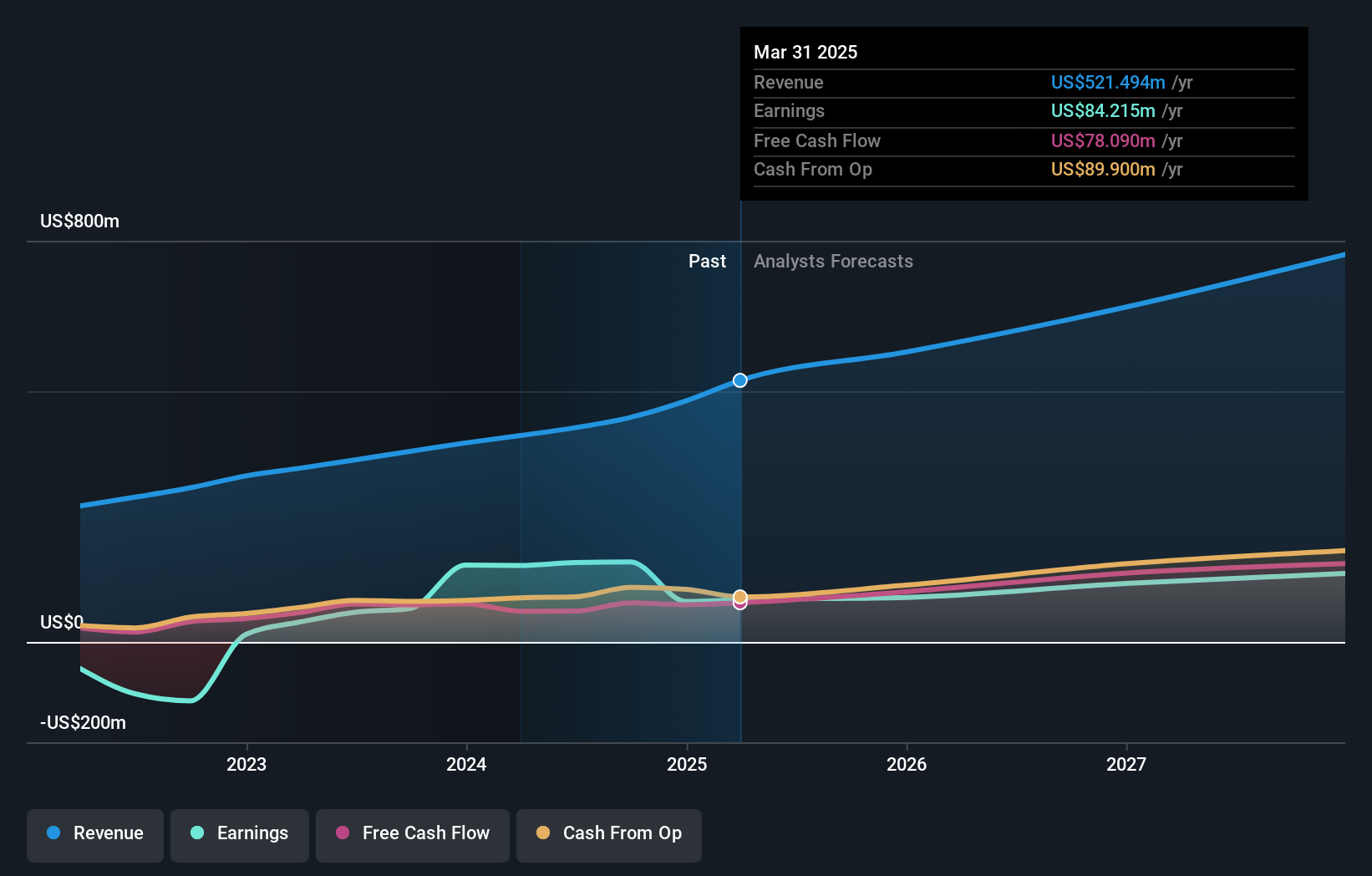The height and width of the screenshot is (876, 1372).
Task: Toggle the Cash From Op legend button
Action: (x=609, y=835)
